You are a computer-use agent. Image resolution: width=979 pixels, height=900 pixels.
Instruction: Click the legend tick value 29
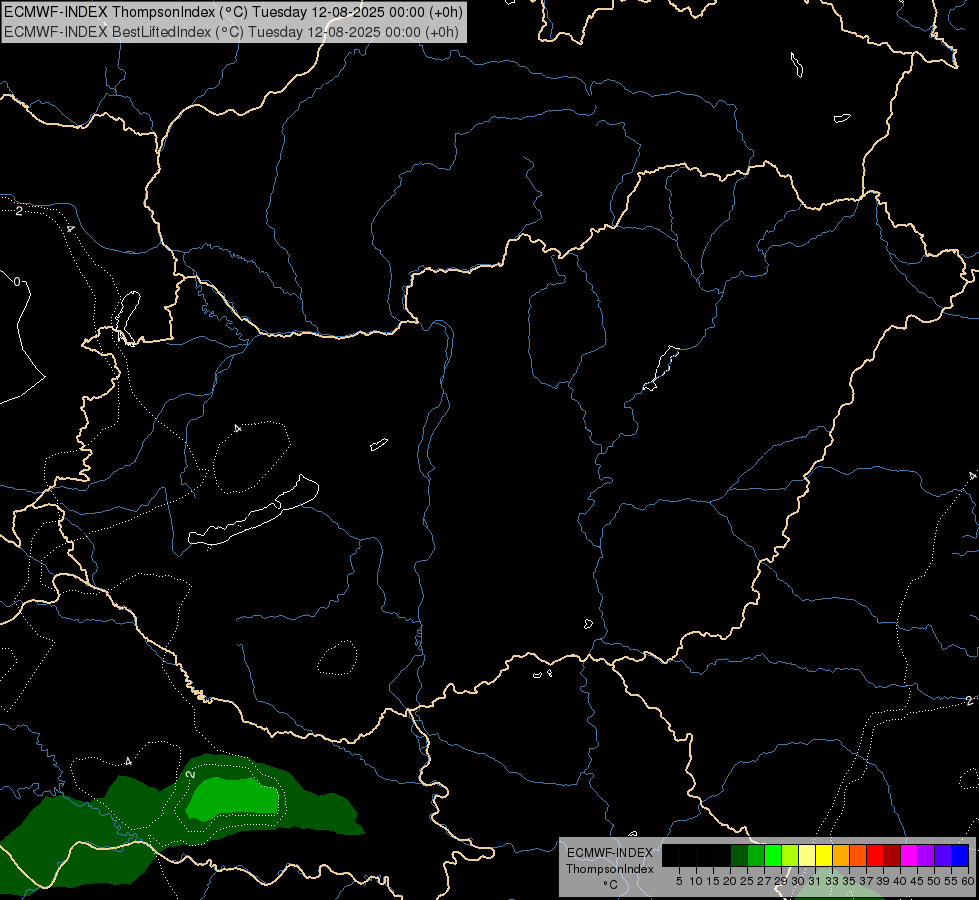coord(781,881)
